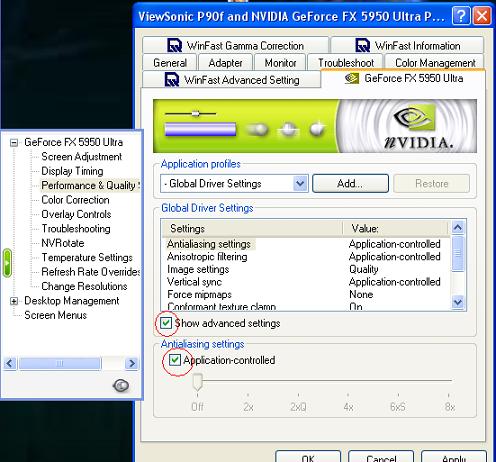Screen dimensions: 496x462
Task: Open the Monitor tab
Action: (x=280, y=63)
